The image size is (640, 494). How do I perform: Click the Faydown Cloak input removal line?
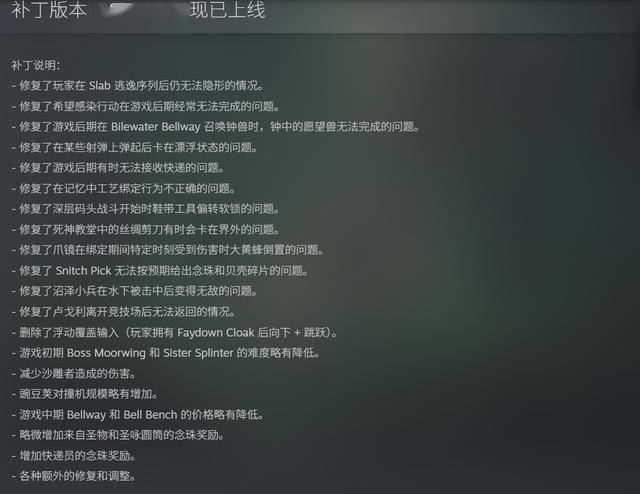click(x=175, y=332)
